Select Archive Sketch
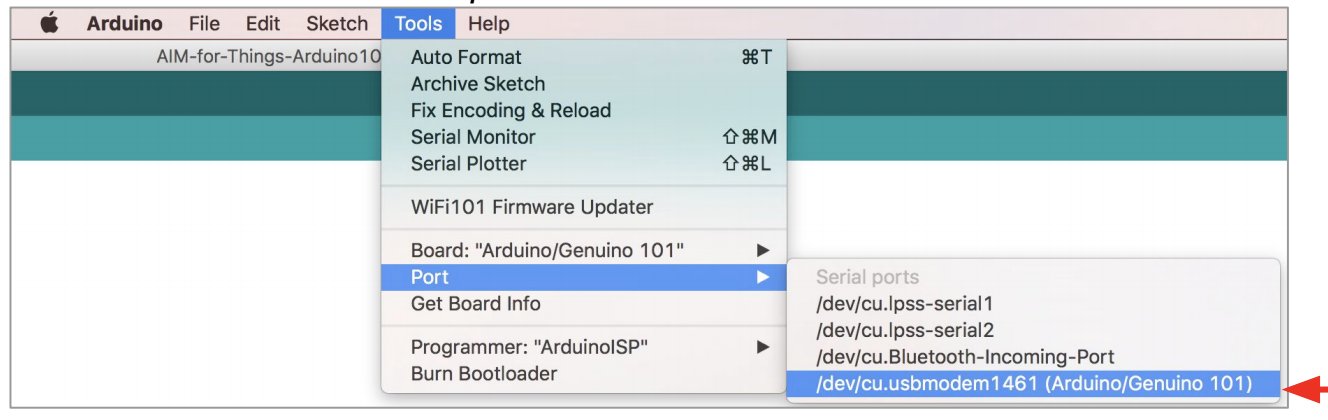 click(584, 84)
